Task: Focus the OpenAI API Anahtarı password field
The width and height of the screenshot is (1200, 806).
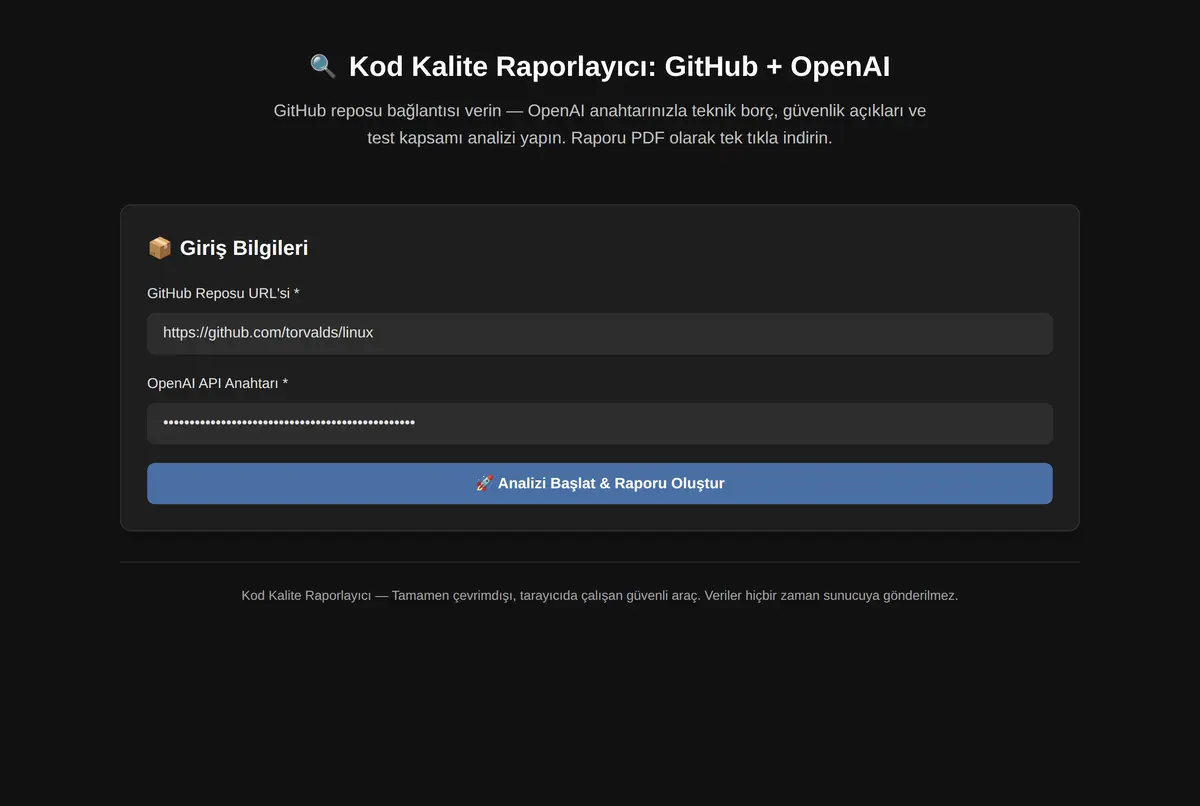Action: click(600, 423)
